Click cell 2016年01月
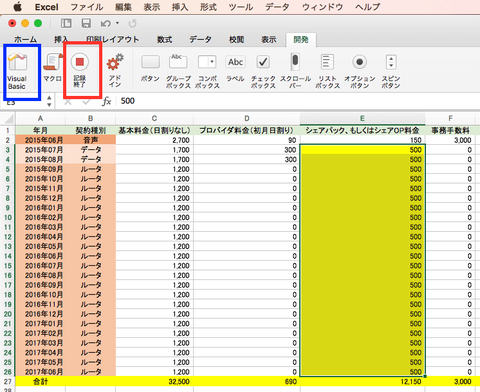The image size is (480, 392). [40, 208]
